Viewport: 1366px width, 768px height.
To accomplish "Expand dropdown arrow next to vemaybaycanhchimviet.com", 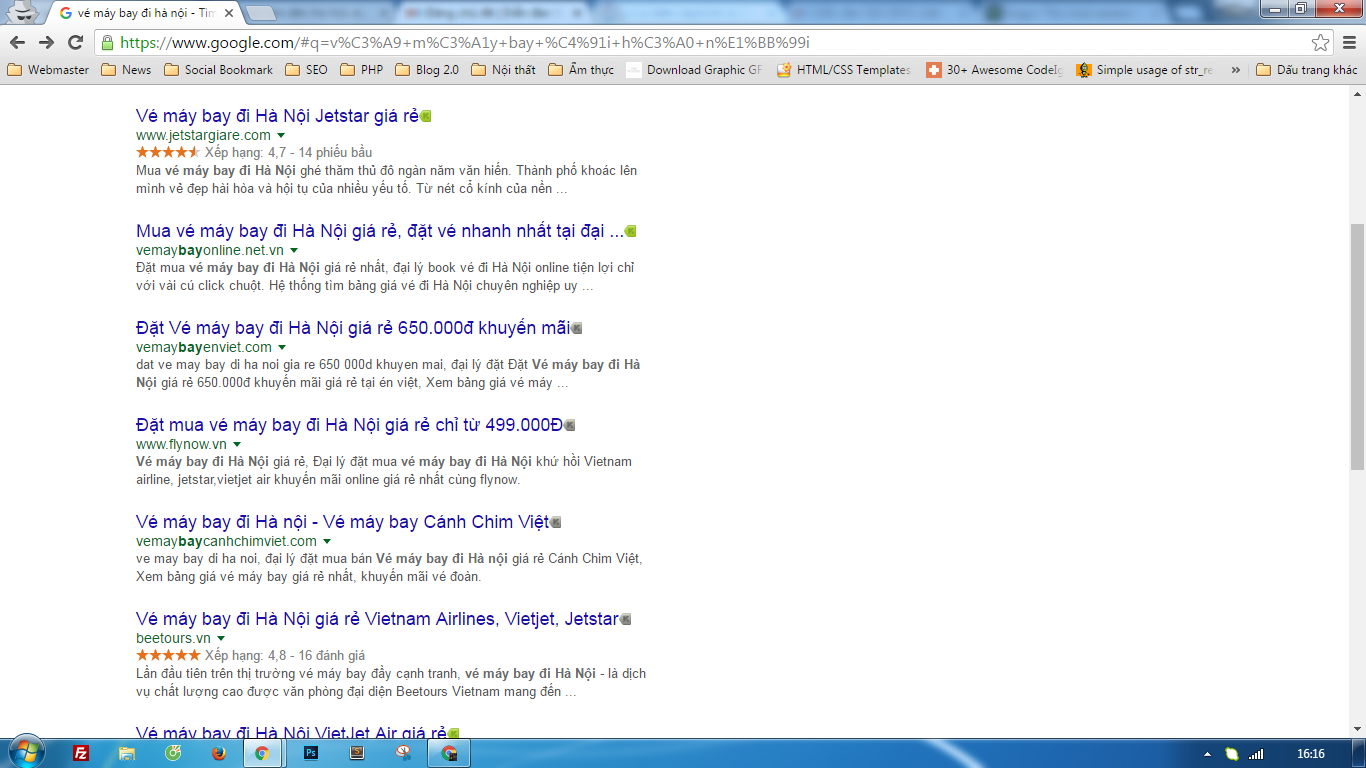I will 327,541.
